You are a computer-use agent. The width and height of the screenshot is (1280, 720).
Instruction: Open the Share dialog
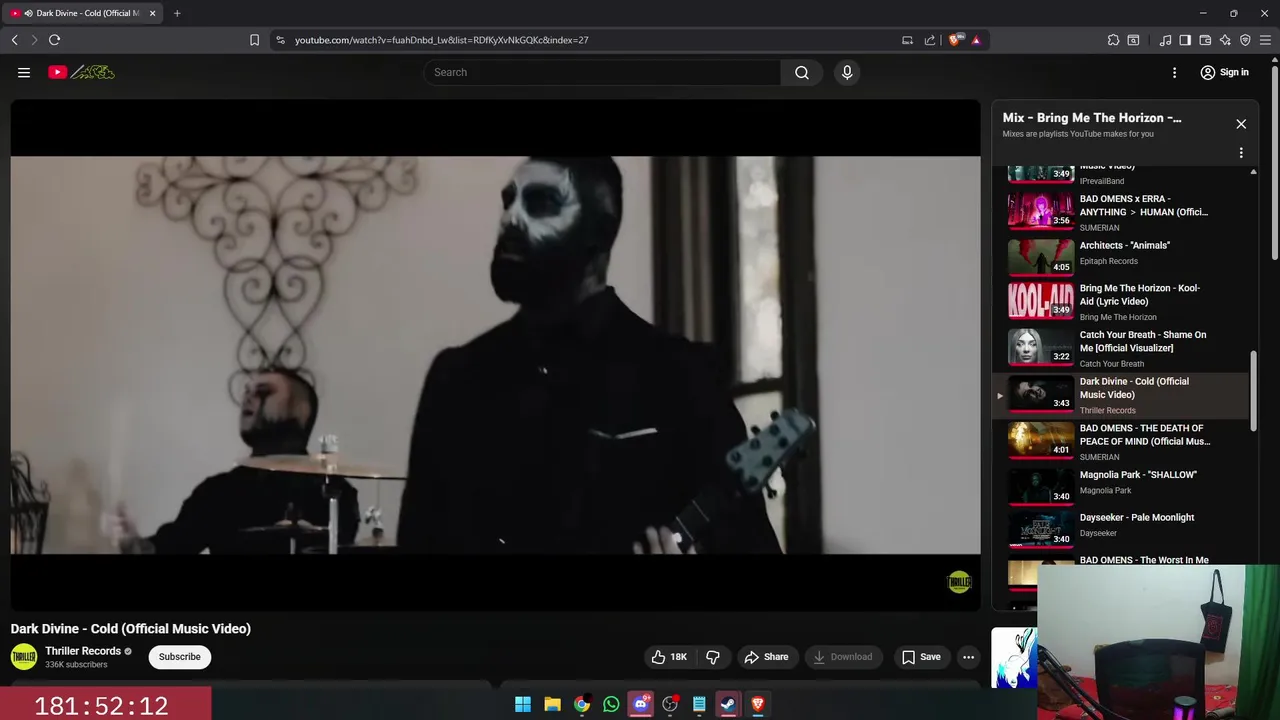(x=766, y=657)
